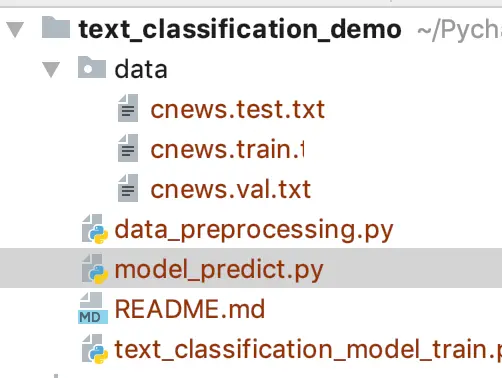Open data_preprocessing.py from the project tree
Image resolution: width=502 pixels, height=378 pixels.
[254, 230]
